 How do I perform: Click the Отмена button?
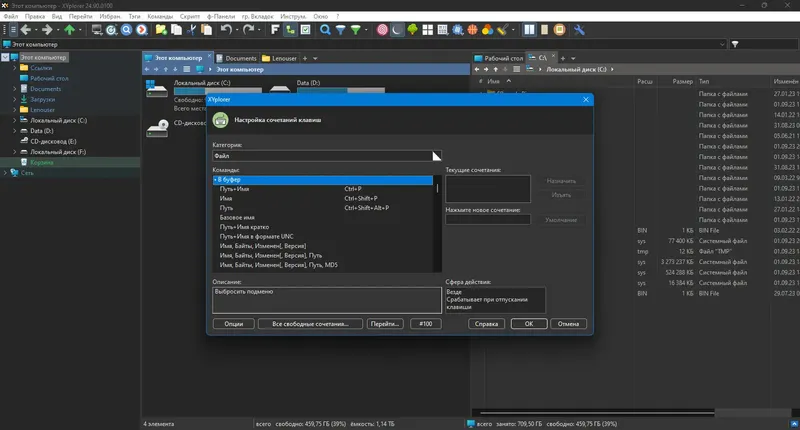tap(568, 324)
